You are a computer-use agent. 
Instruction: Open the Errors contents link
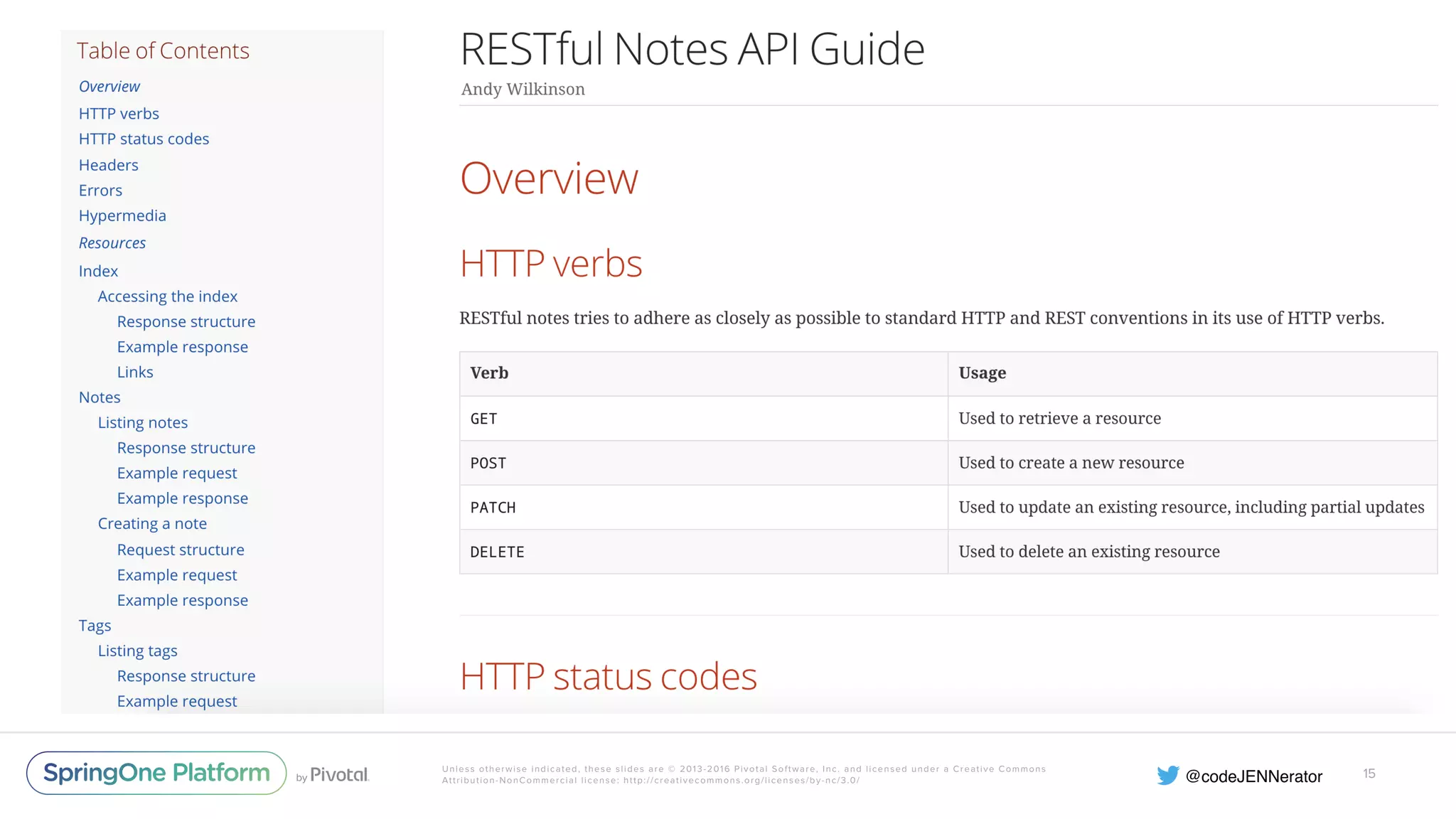[100, 191]
